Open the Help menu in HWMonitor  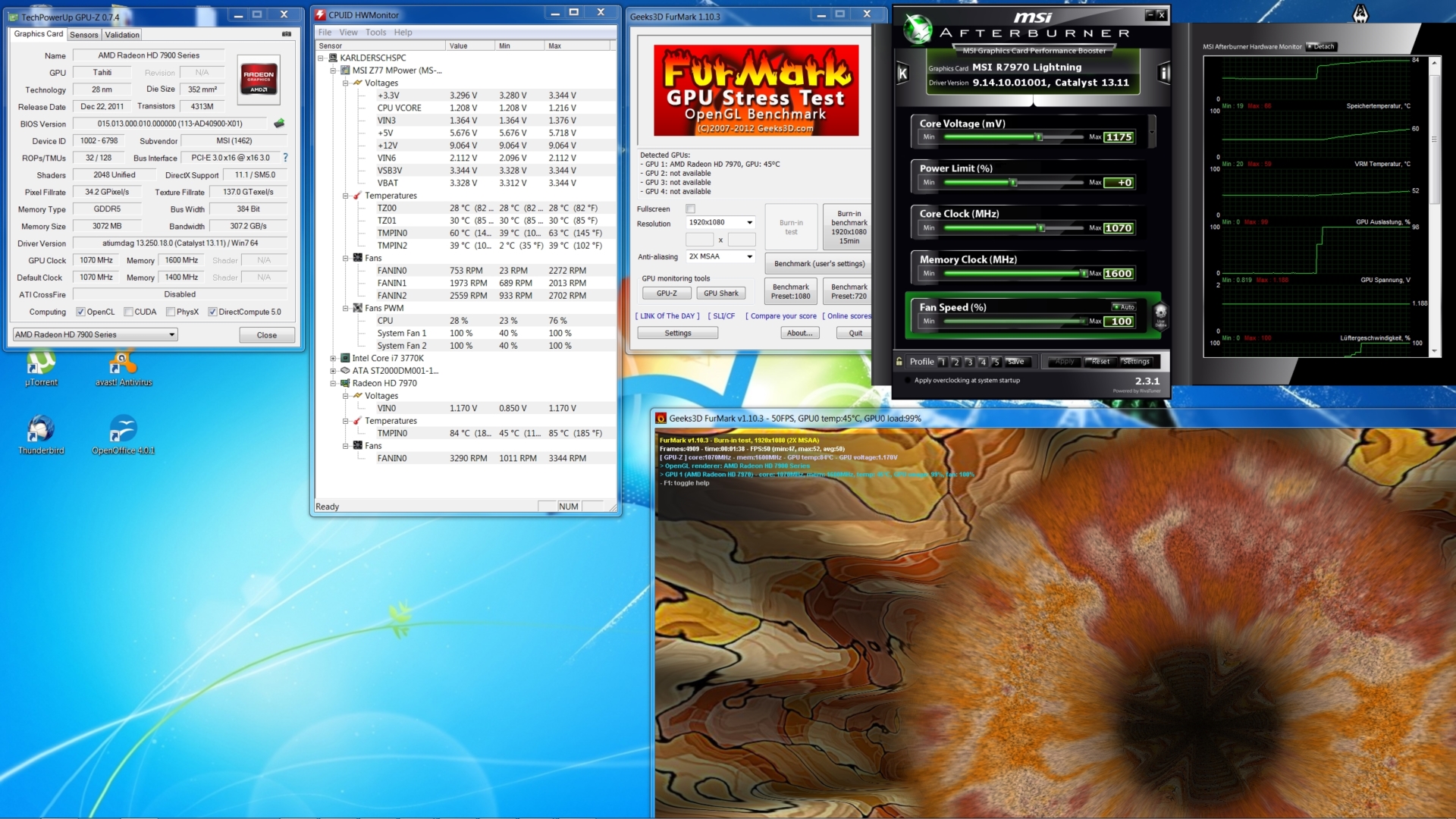(403, 33)
